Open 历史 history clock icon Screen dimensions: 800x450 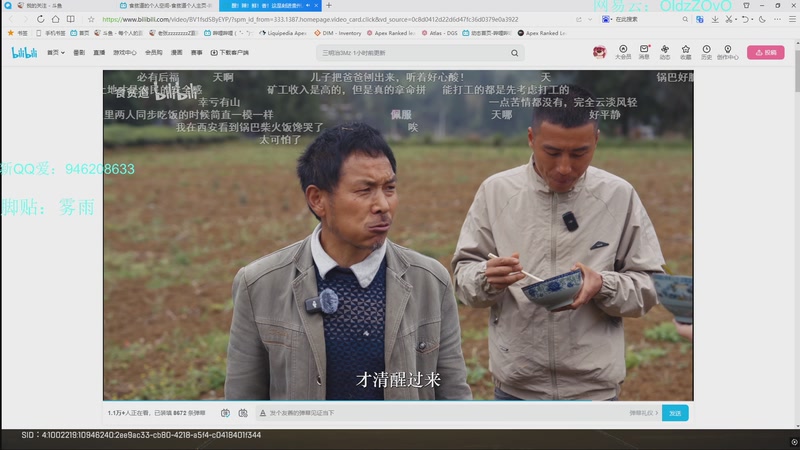(x=706, y=52)
